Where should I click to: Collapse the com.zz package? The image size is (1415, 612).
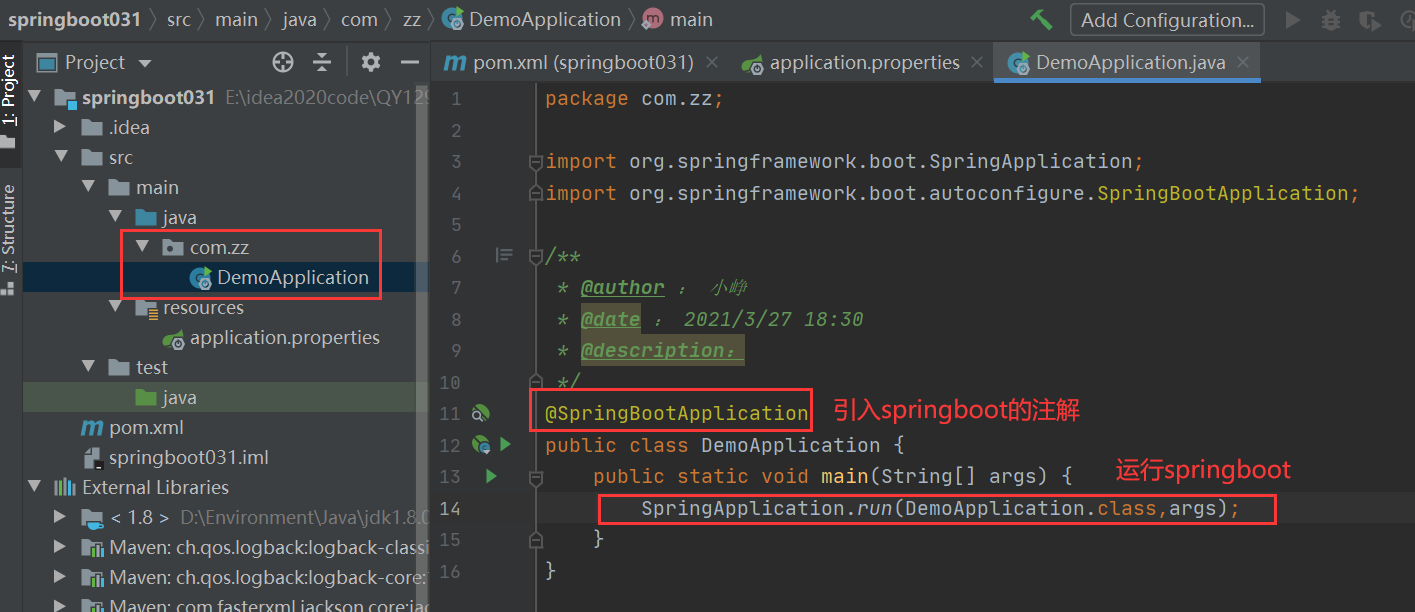(x=142, y=247)
